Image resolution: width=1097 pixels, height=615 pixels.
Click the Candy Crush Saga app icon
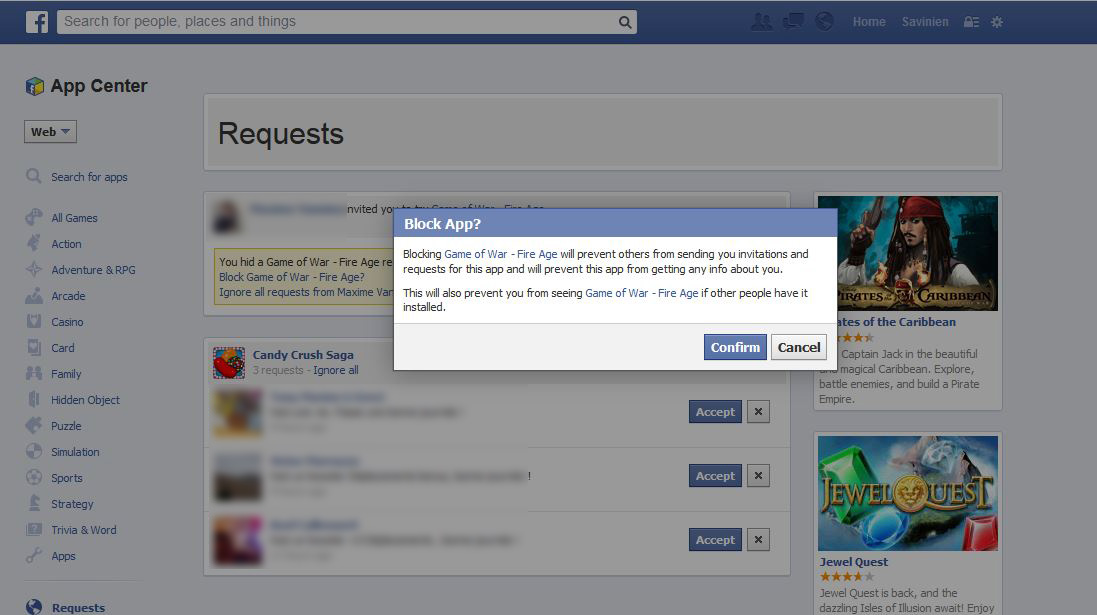coord(229,362)
